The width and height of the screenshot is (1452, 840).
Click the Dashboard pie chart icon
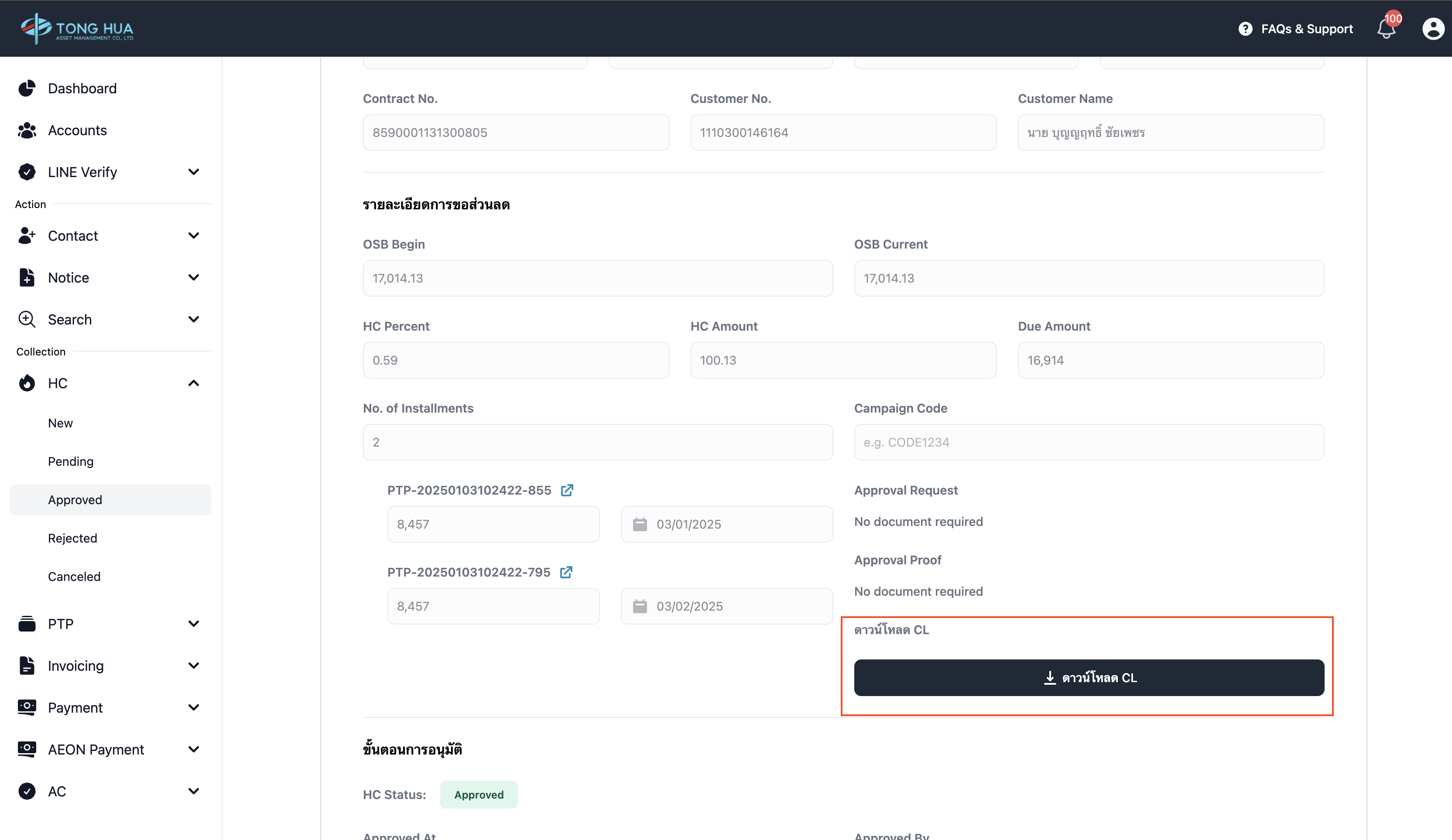(x=27, y=88)
